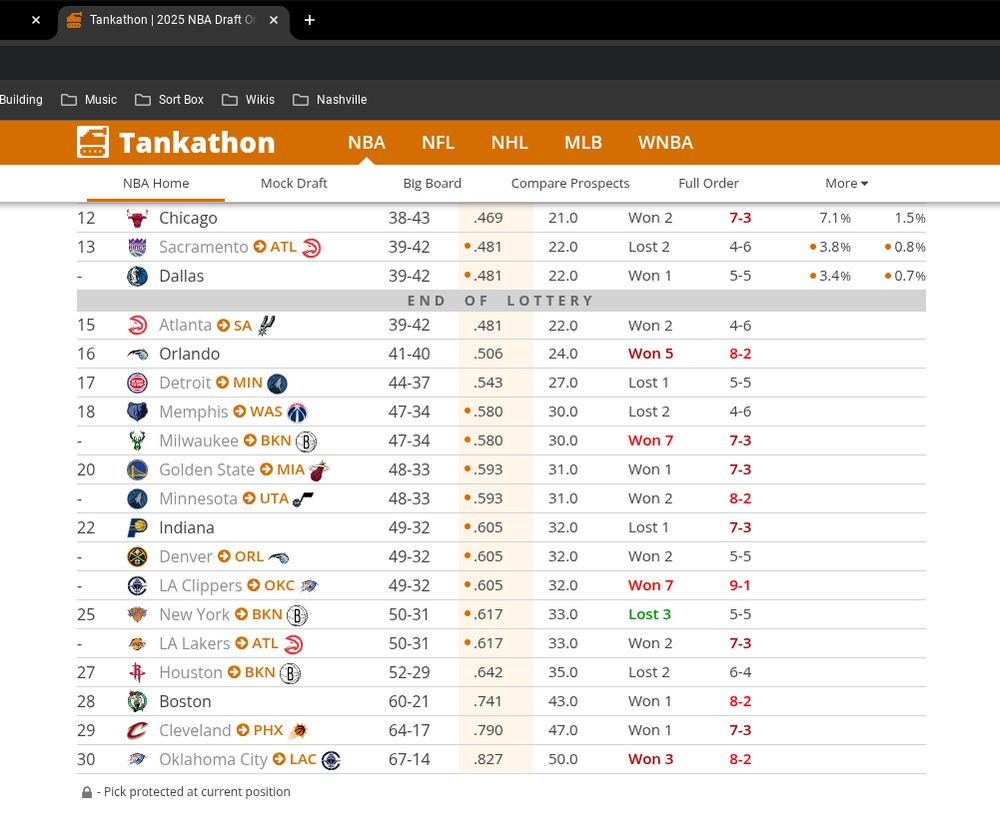This screenshot has height=837, width=1000.
Task: Click the Memphis Grizzlies logo
Action: click(x=137, y=412)
